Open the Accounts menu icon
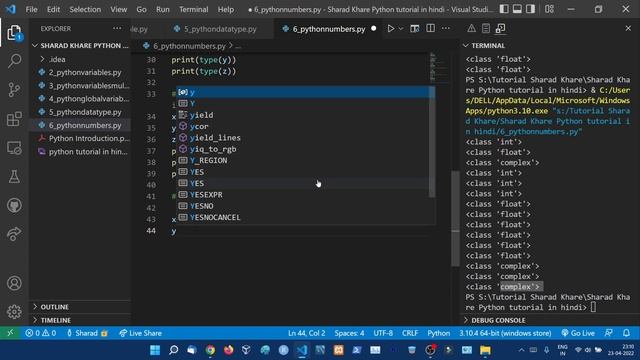This screenshot has width=640, height=360. (x=14, y=283)
